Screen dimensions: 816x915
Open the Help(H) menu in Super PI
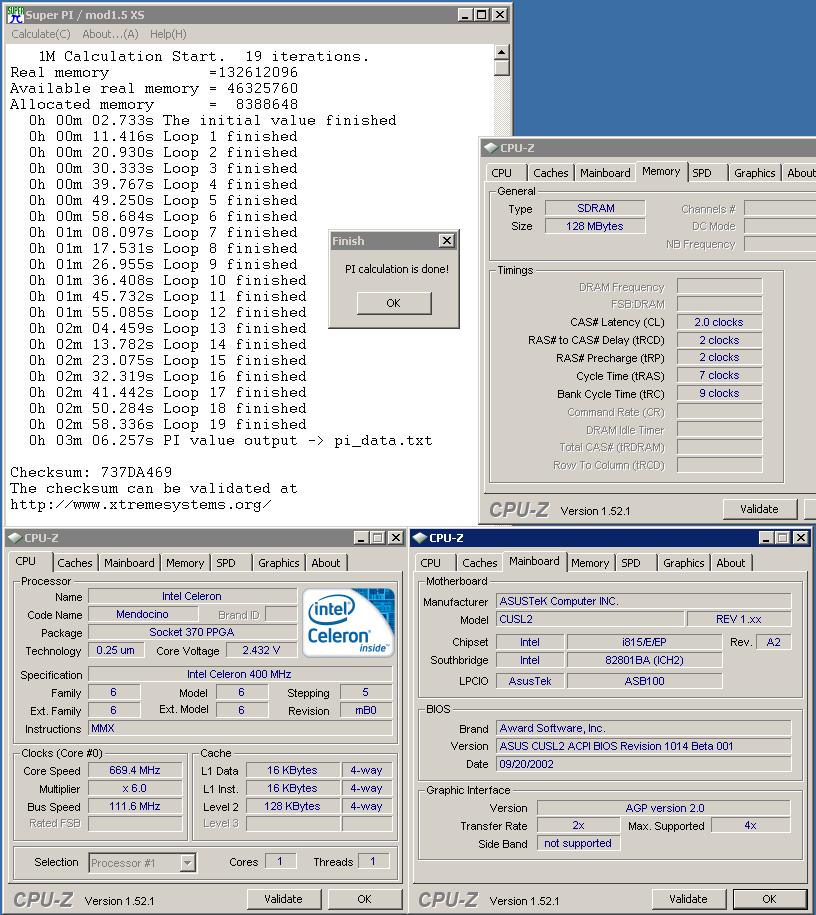click(x=168, y=34)
